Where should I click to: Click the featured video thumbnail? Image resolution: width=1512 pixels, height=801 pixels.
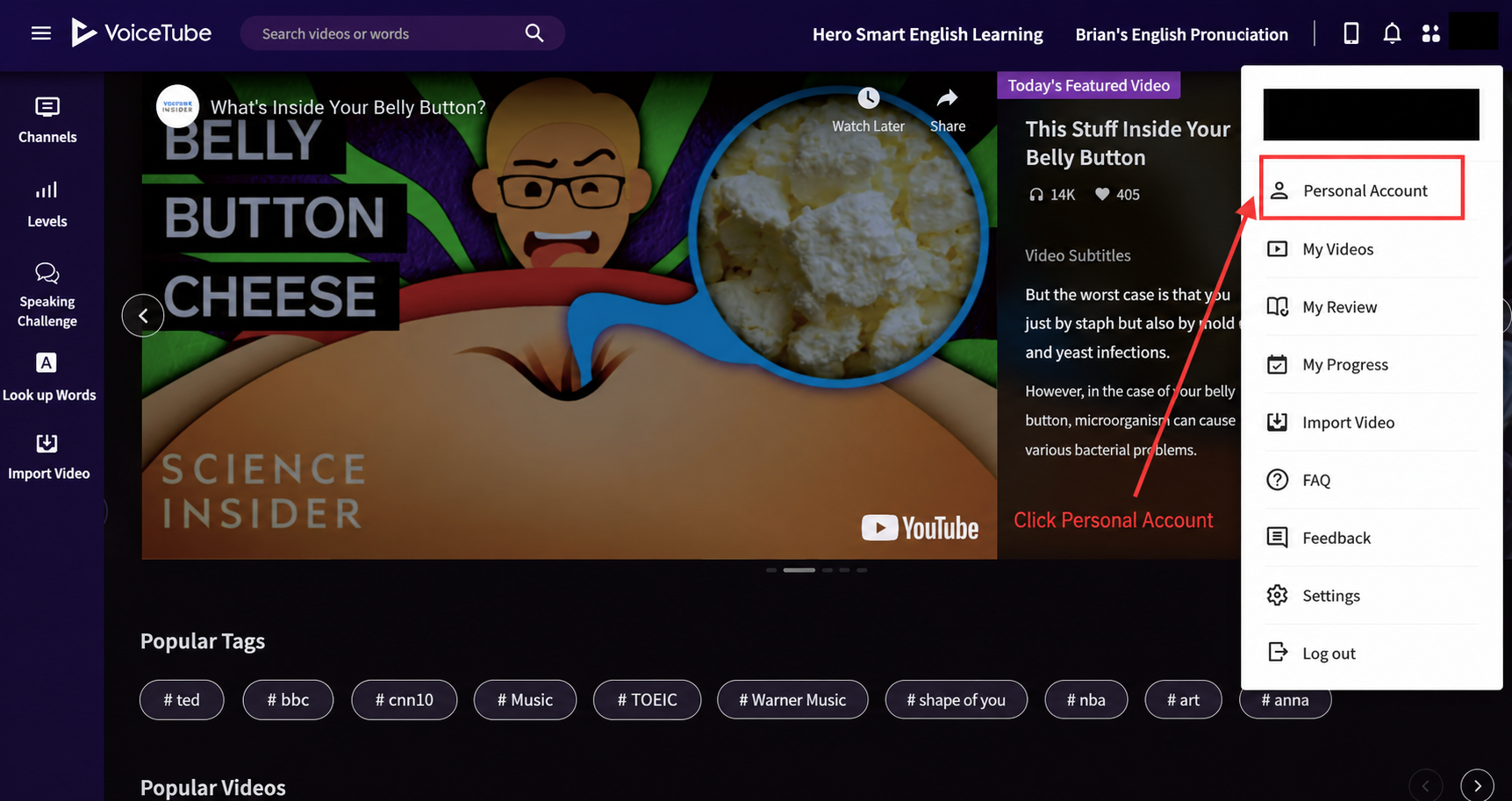[570, 316]
